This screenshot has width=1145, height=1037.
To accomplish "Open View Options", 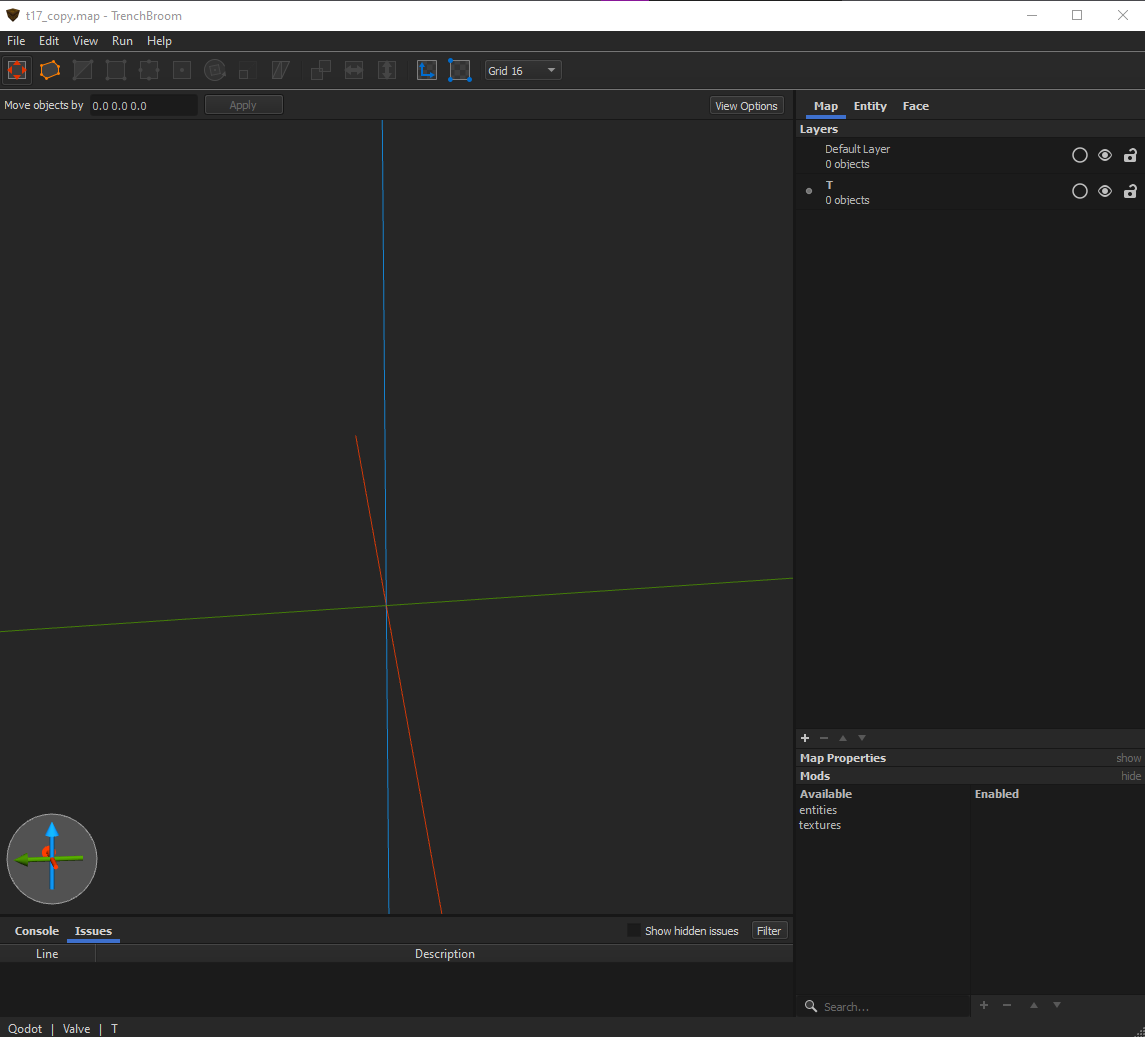I will [746, 106].
